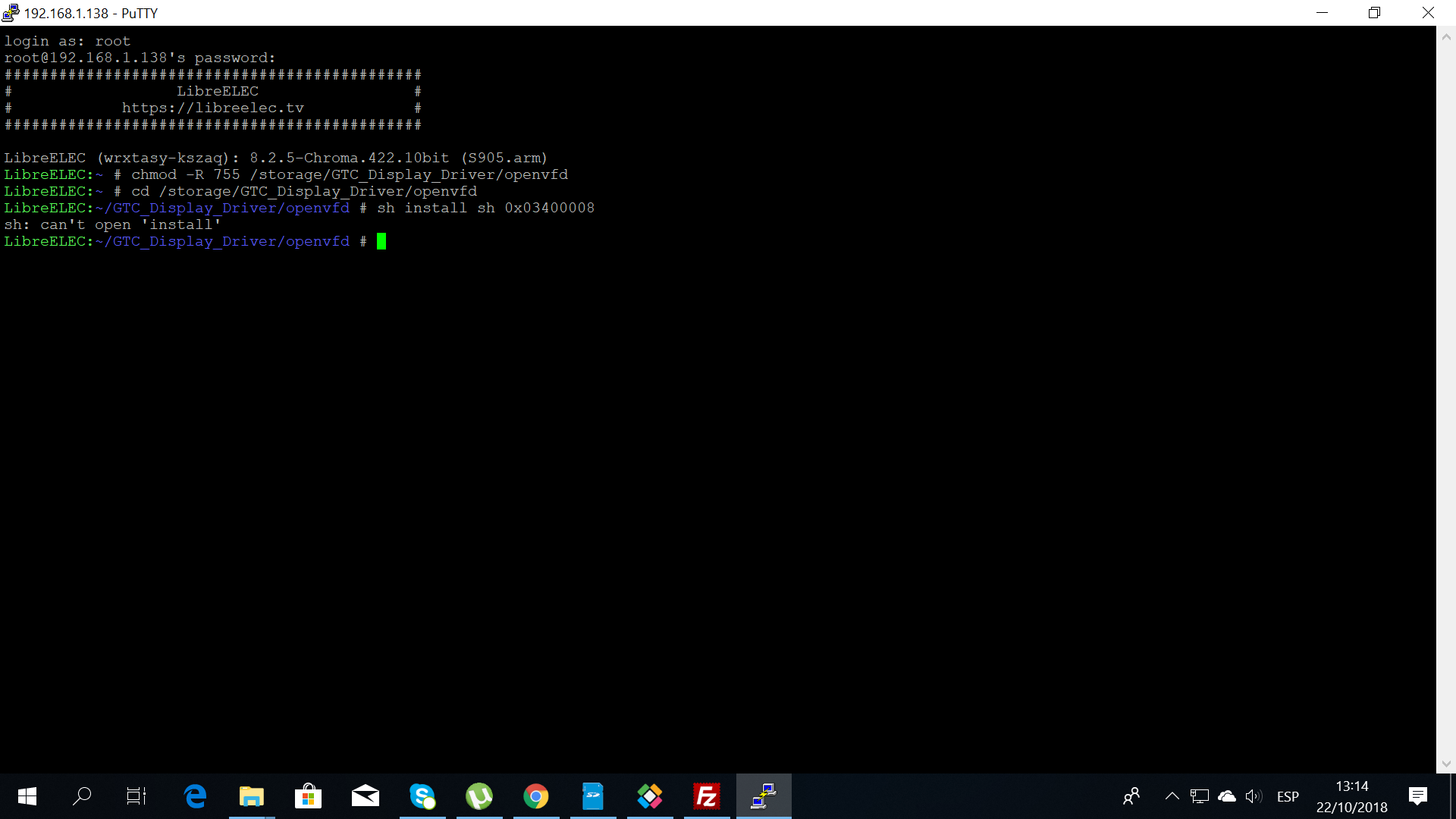This screenshot has width=1456, height=819.
Task: Open Microsoft Store taskbar icon
Action: point(308,796)
